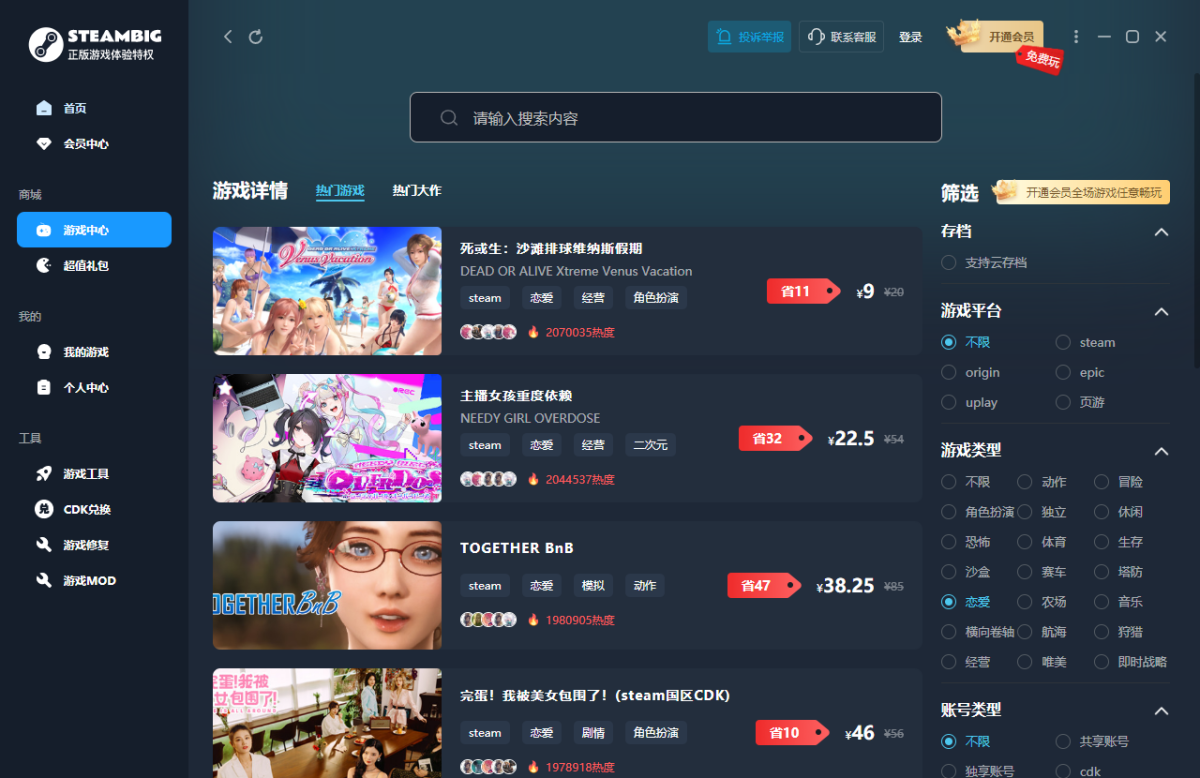The width and height of the screenshot is (1200, 778).
Task: Go to 会员中心 diamond icon
Action: tap(44, 144)
